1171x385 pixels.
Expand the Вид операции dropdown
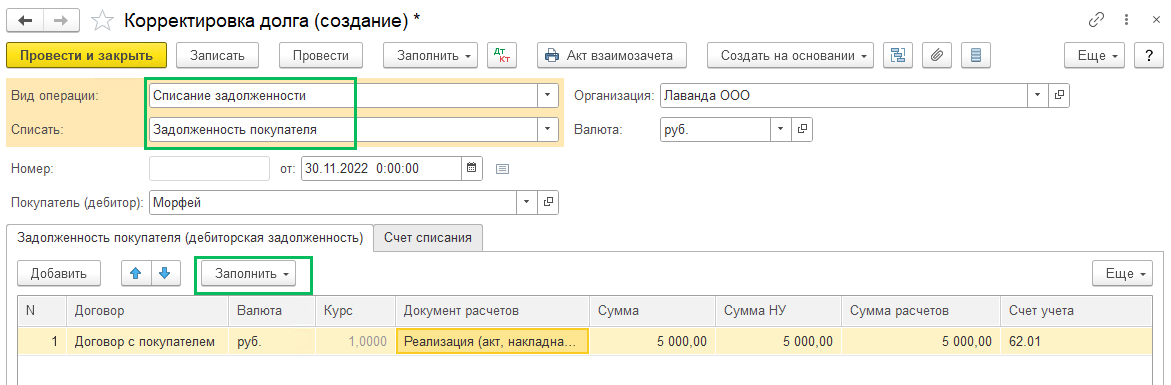pos(548,96)
